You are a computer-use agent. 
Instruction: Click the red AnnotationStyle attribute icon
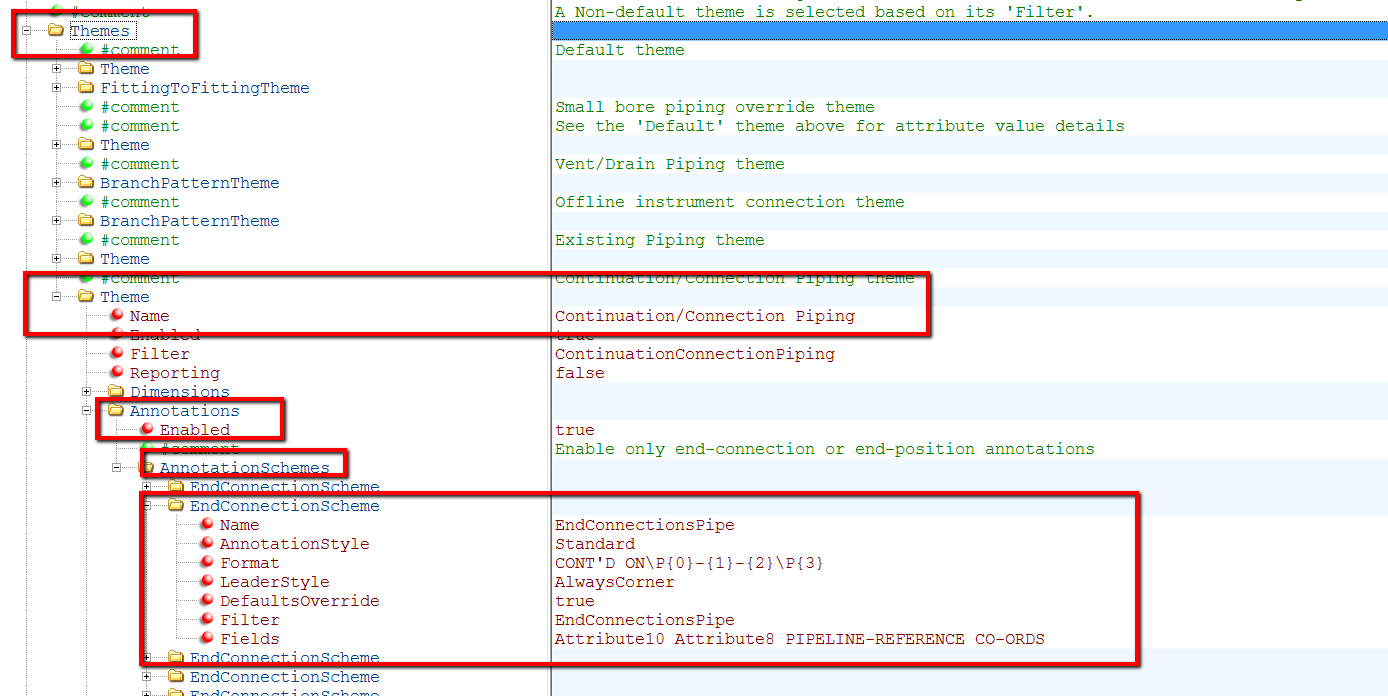click(207, 543)
